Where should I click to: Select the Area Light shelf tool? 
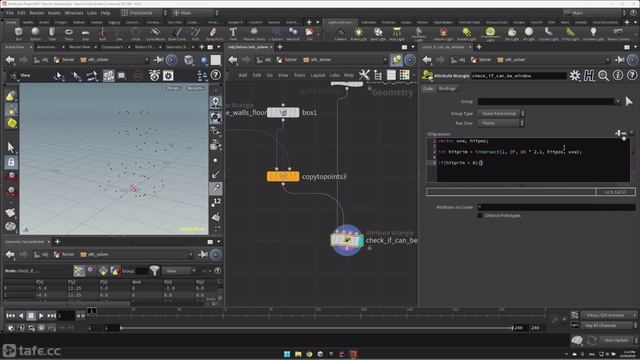click(x=397, y=34)
